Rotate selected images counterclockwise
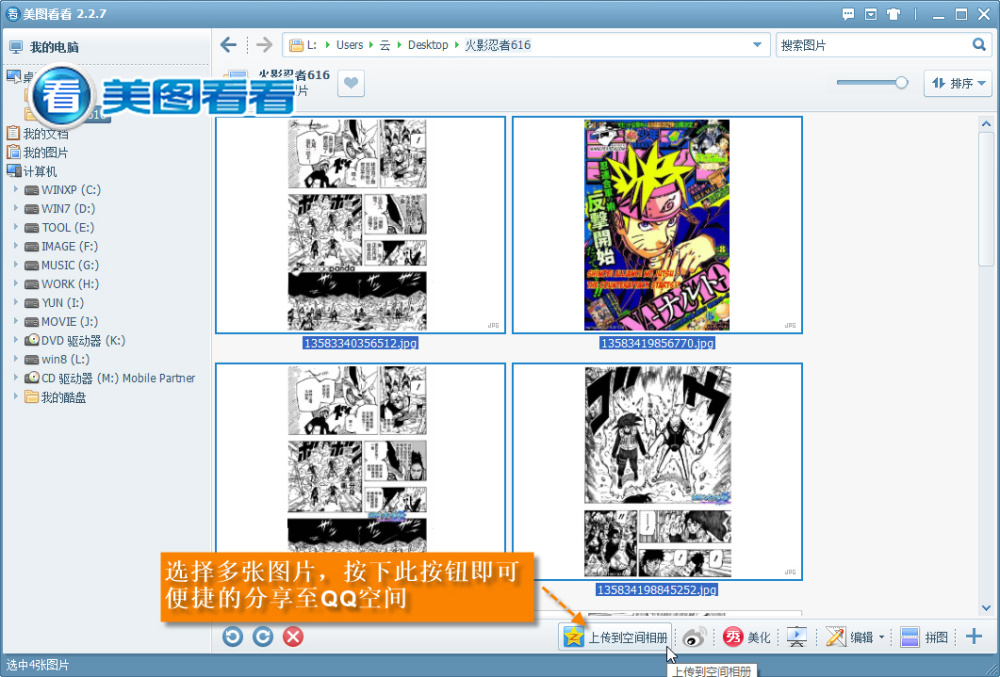 (233, 636)
